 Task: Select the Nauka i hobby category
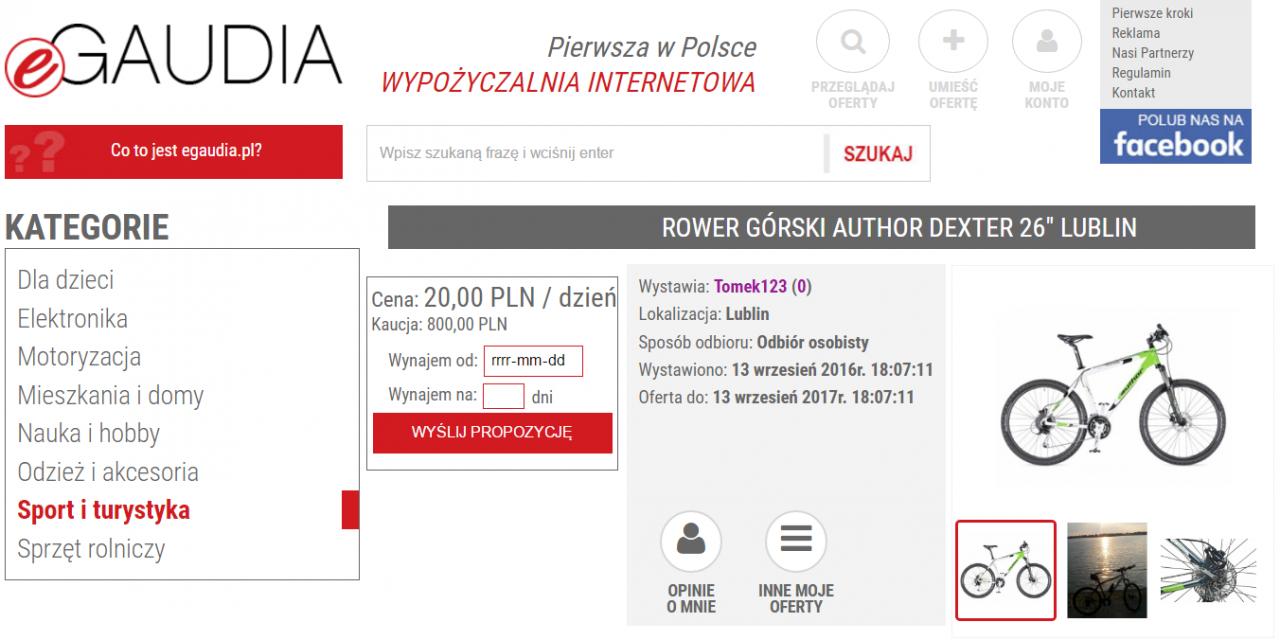point(89,434)
